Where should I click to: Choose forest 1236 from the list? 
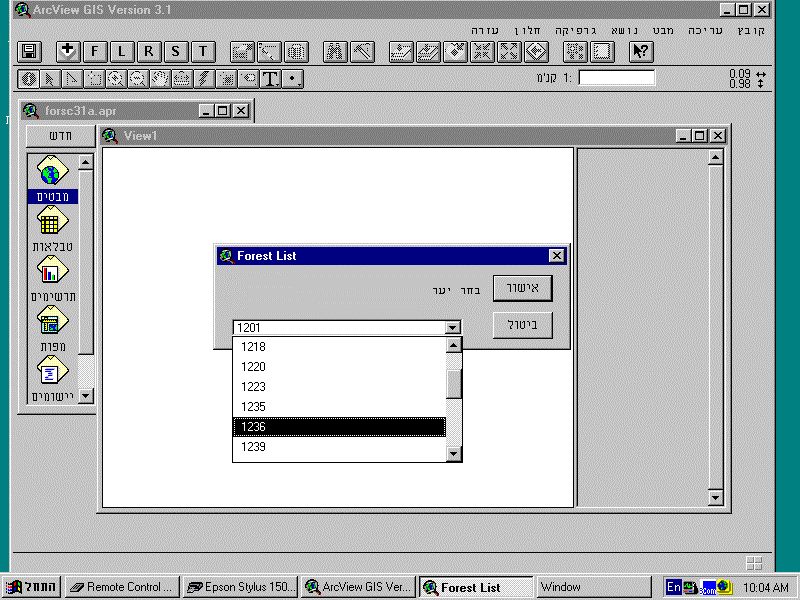pyautogui.click(x=339, y=427)
